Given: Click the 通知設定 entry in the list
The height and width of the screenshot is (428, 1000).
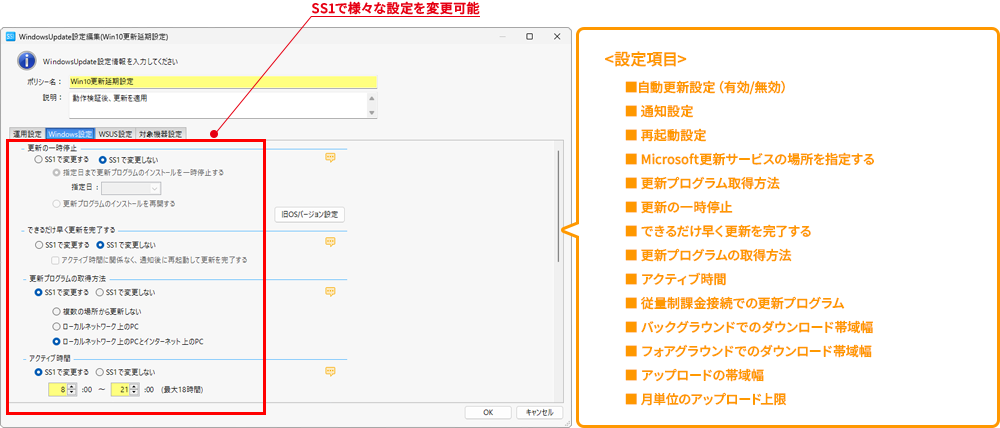Looking at the screenshot, I should coord(659,111).
